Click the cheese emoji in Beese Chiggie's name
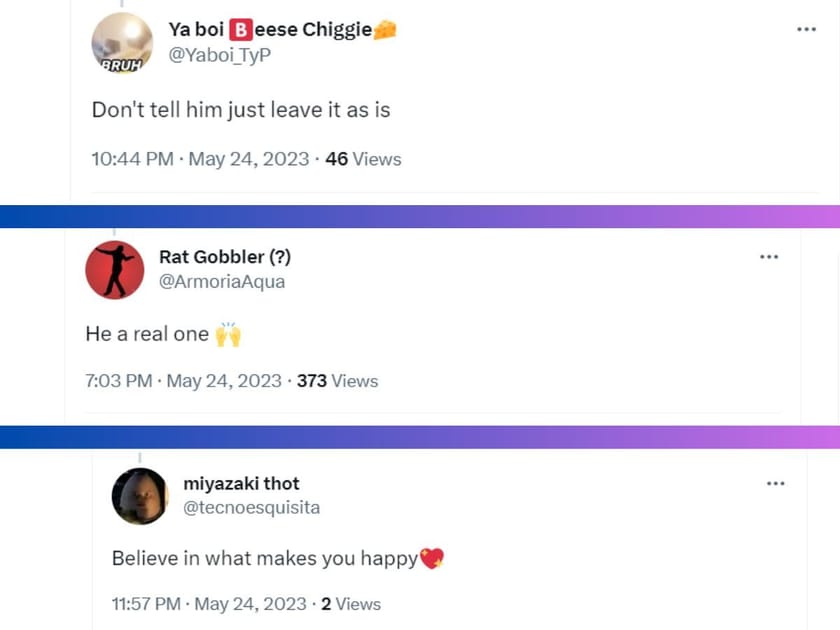 tap(386, 29)
